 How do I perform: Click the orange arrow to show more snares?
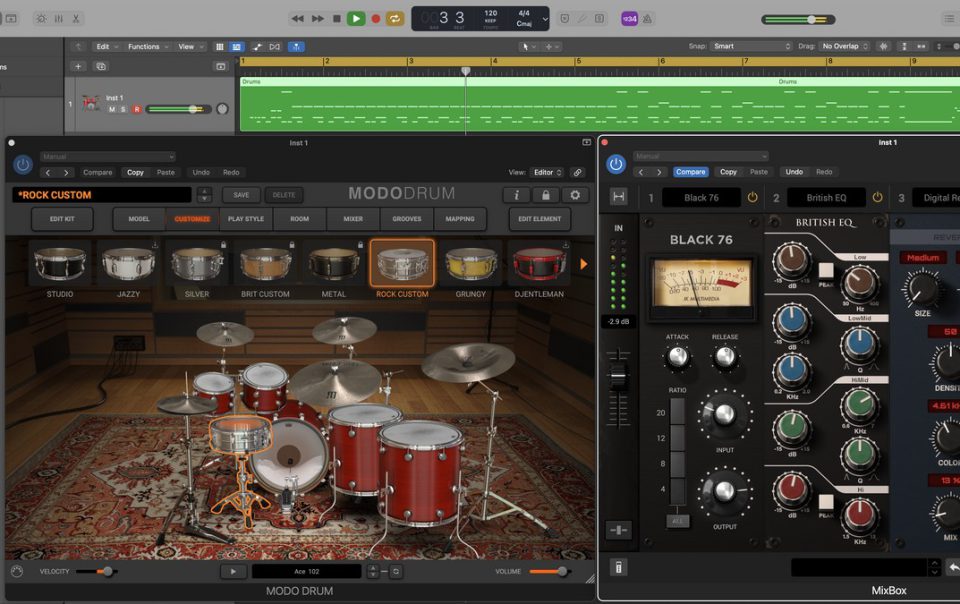[x=584, y=264]
